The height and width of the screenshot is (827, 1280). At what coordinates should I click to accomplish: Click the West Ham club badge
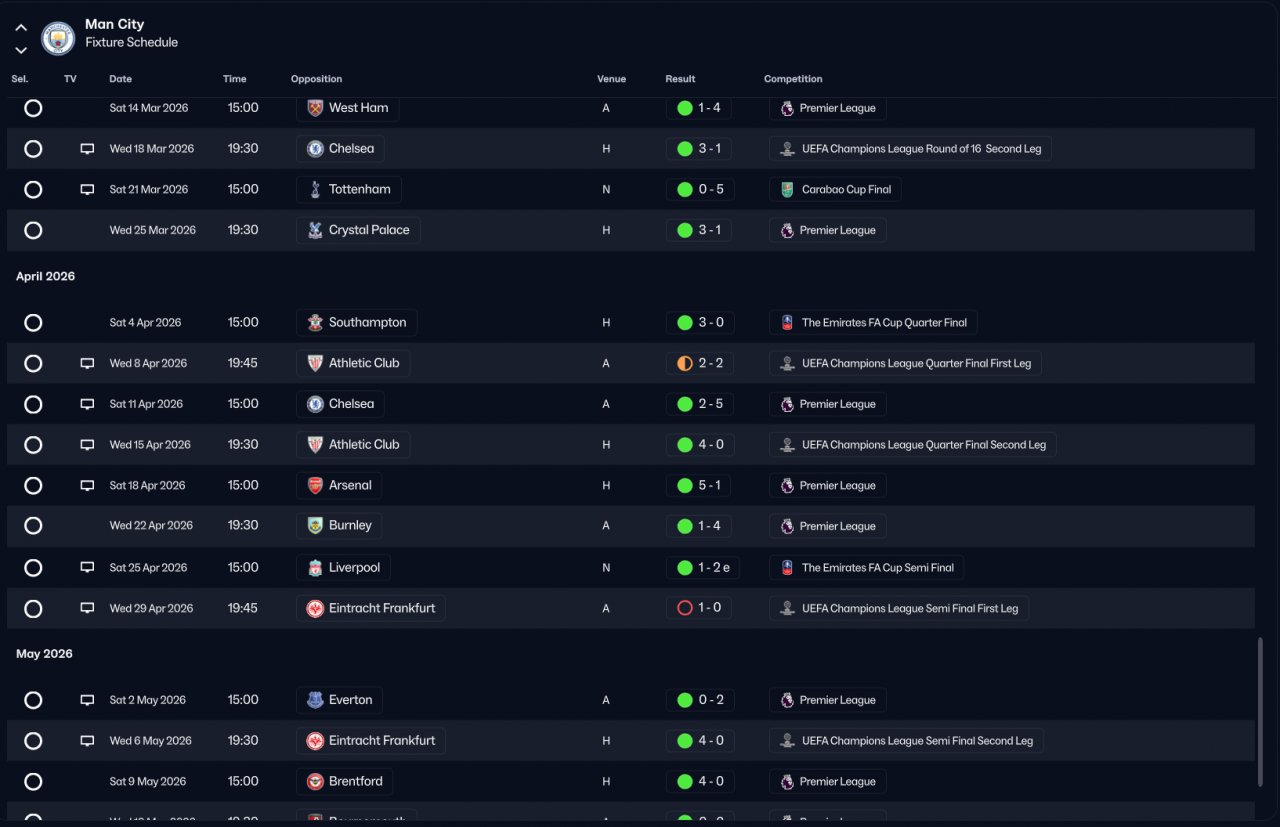315,108
